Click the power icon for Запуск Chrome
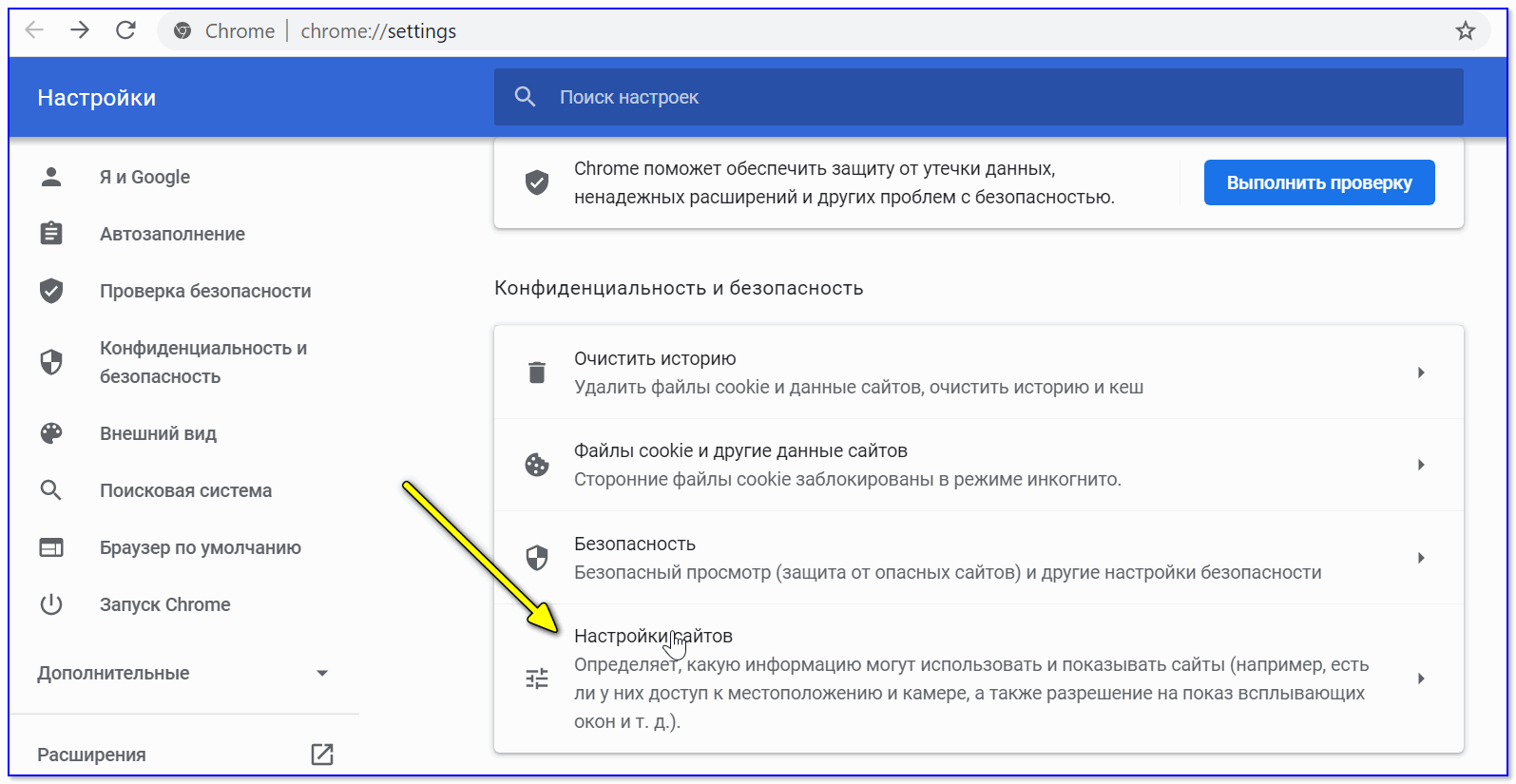1516x784 pixels. coord(51,604)
